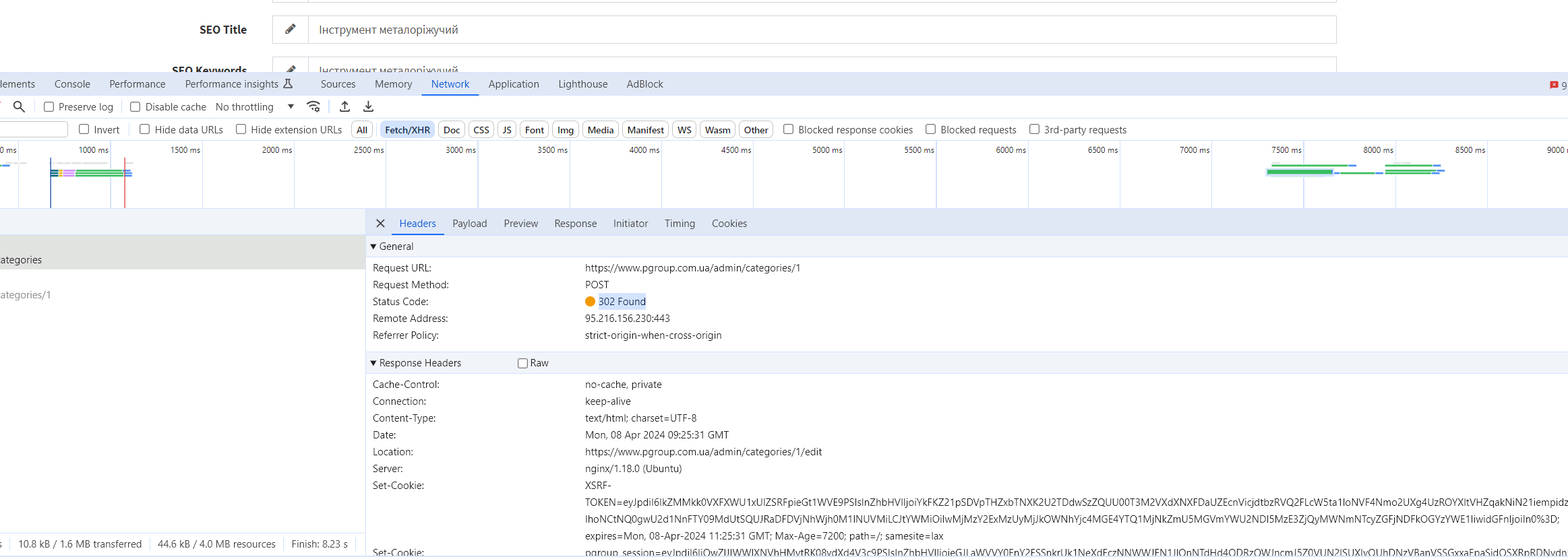
Task: Open the No throttling dropdown
Action: coord(254,107)
